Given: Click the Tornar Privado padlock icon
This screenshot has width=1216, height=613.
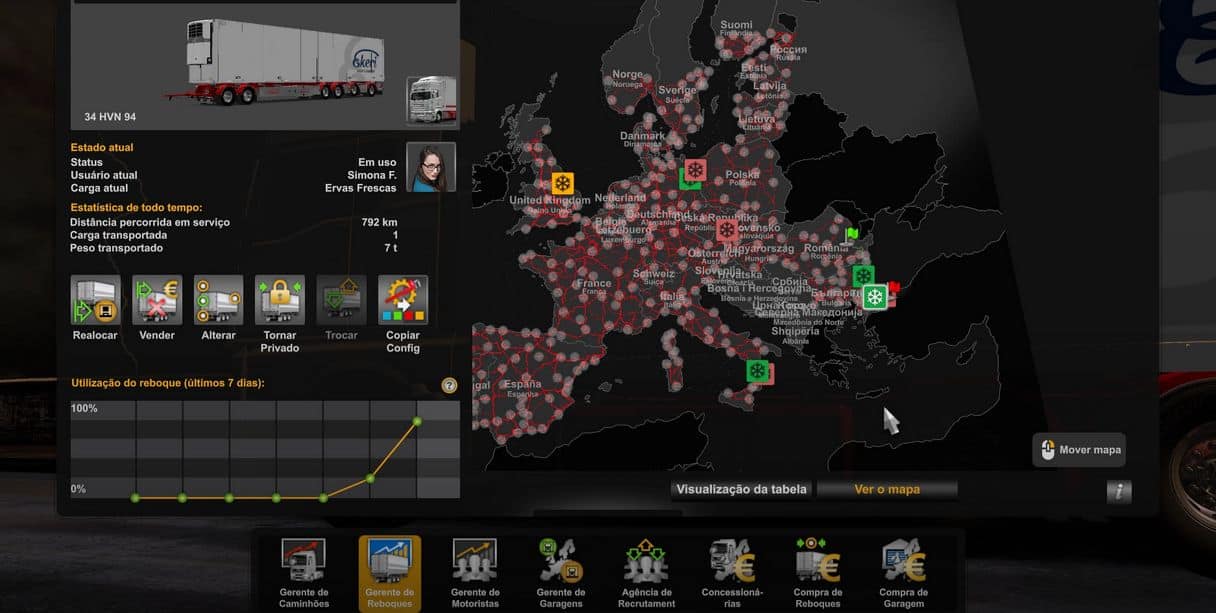Looking at the screenshot, I should pos(280,300).
